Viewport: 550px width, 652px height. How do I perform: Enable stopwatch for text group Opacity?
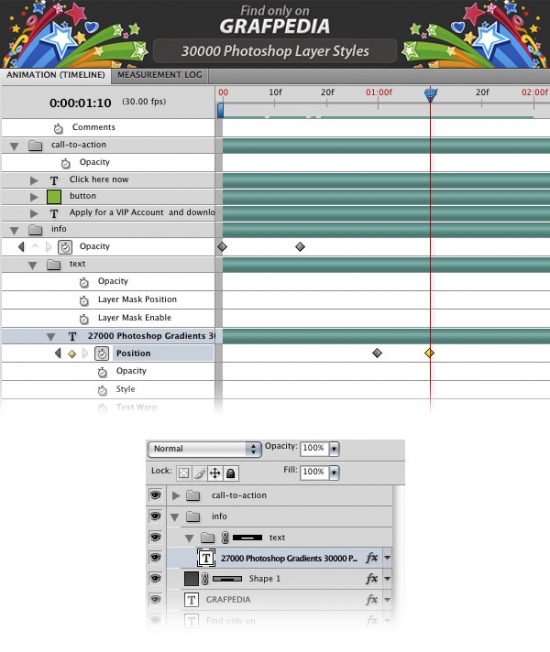84,282
